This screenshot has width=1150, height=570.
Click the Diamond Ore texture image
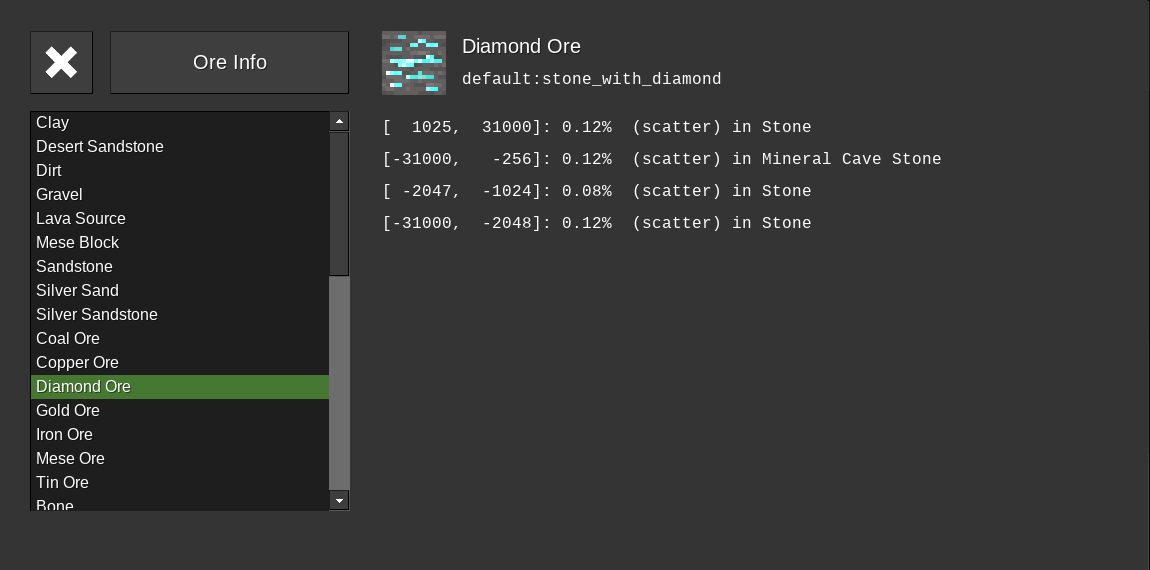[x=414, y=63]
